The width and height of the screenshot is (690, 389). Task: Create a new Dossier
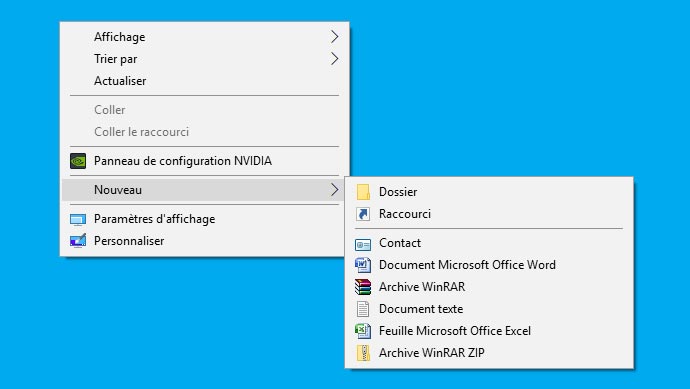coord(489,192)
